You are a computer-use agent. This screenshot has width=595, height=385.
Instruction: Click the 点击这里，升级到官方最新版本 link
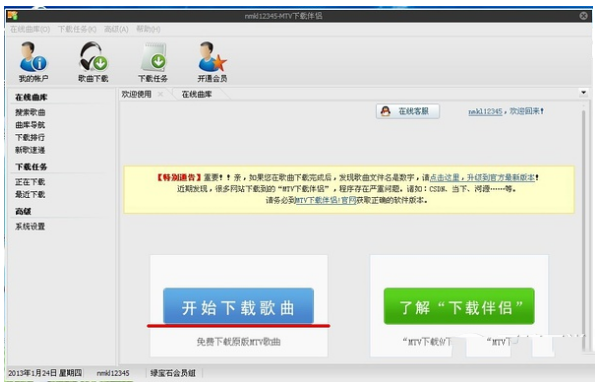click(x=482, y=177)
